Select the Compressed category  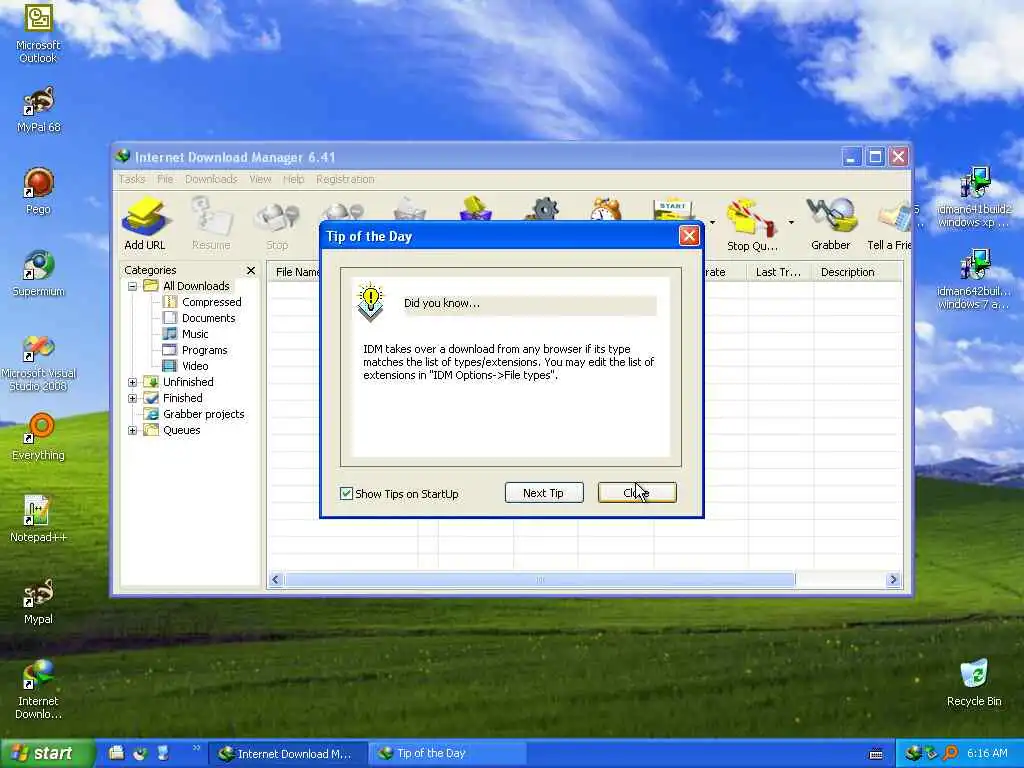202,302
